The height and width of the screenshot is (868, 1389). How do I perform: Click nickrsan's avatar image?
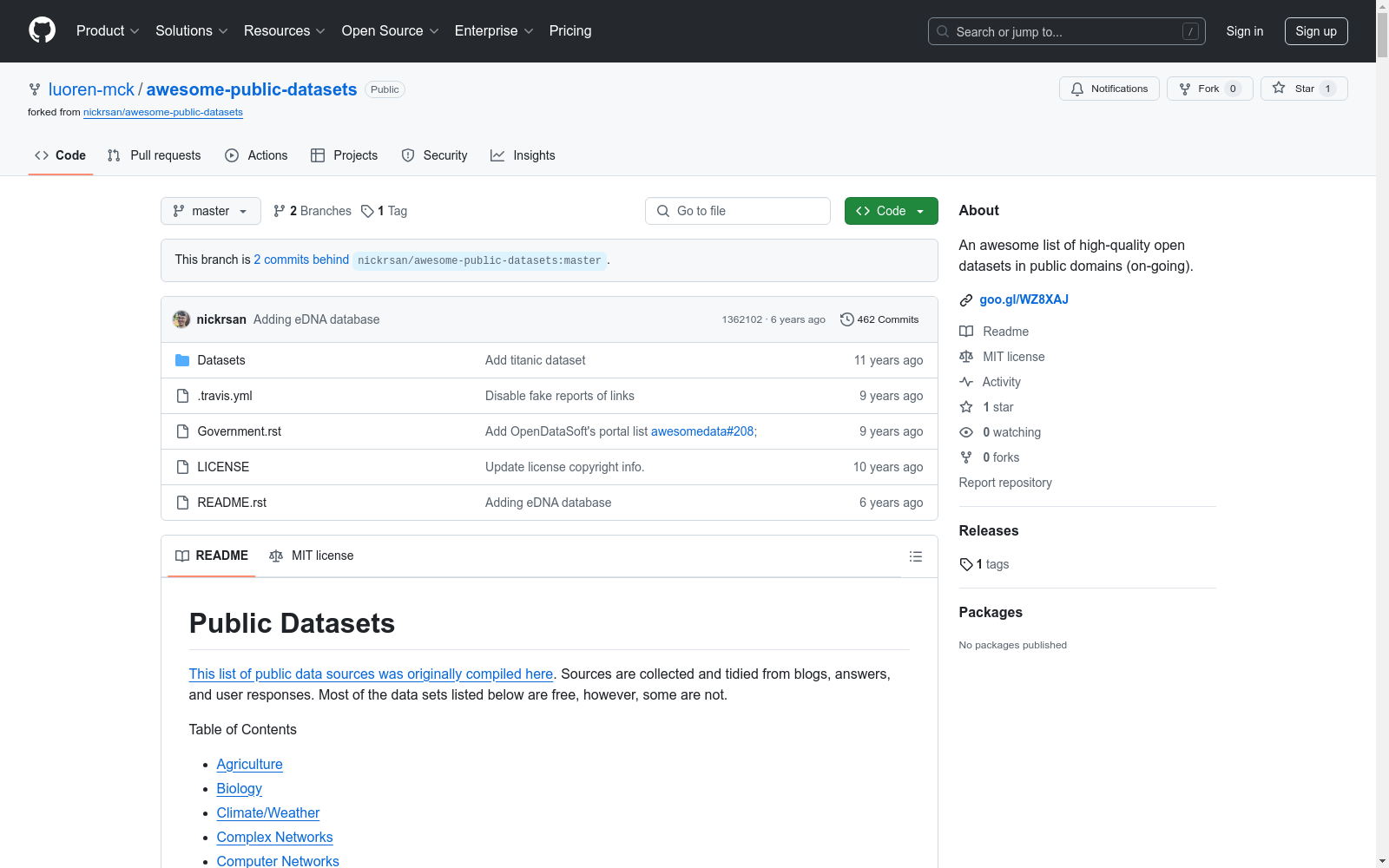click(181, 319)
